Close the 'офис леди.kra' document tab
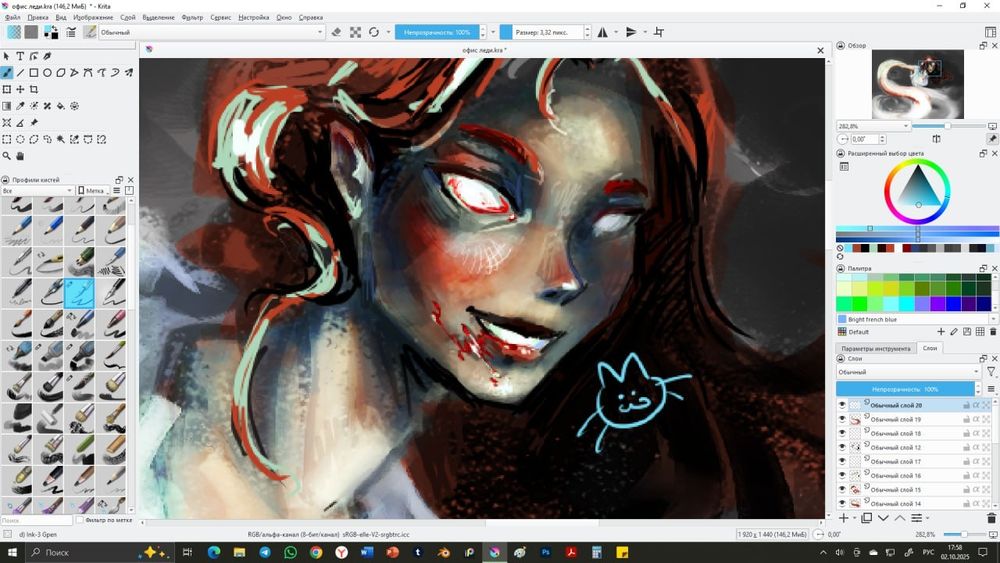This screenshot has height=563, width=1000. pyautogui.click(x=820, y=50)
